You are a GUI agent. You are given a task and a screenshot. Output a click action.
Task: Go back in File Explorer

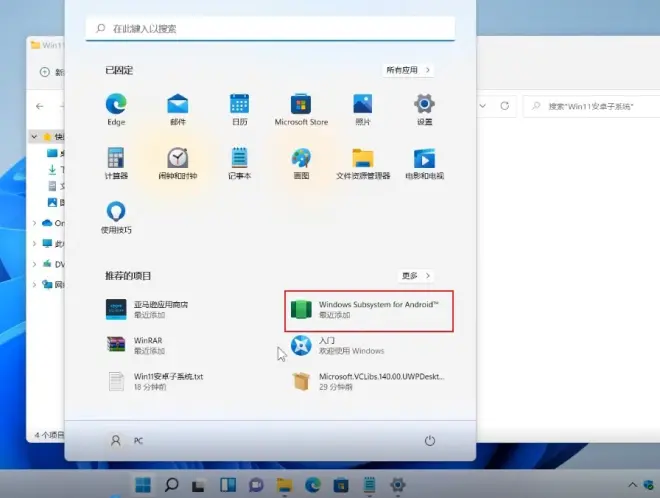(x=40, y=106)
